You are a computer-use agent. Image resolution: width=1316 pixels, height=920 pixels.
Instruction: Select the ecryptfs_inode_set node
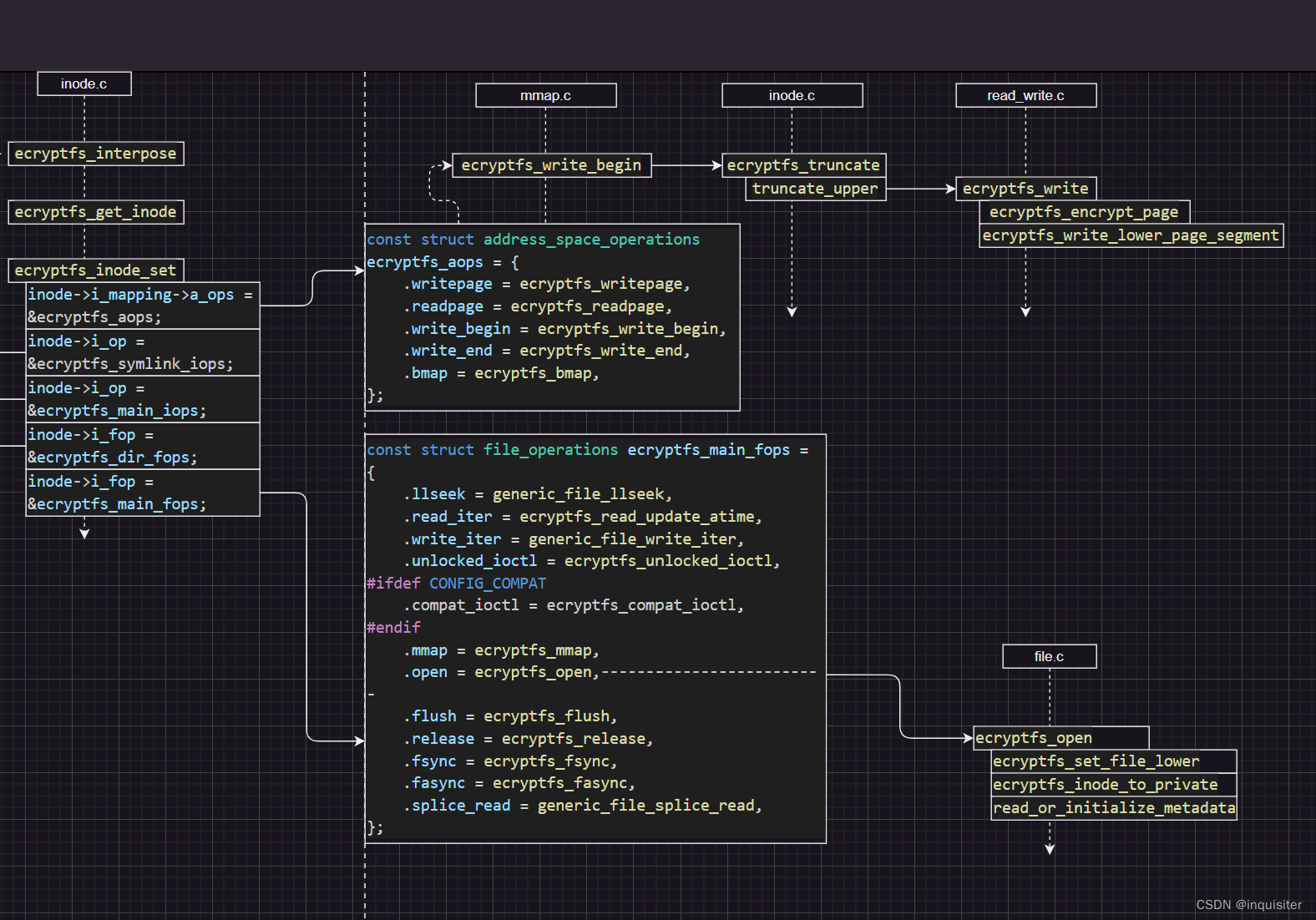[96, 270]
